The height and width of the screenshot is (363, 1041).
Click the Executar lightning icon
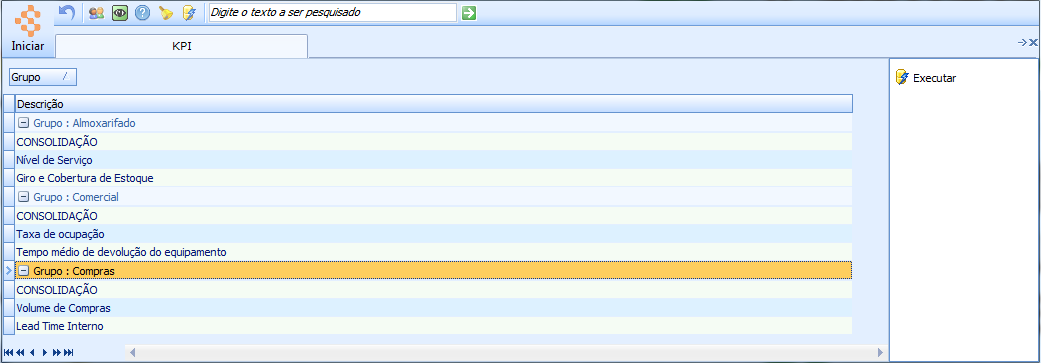pos(902,78)
